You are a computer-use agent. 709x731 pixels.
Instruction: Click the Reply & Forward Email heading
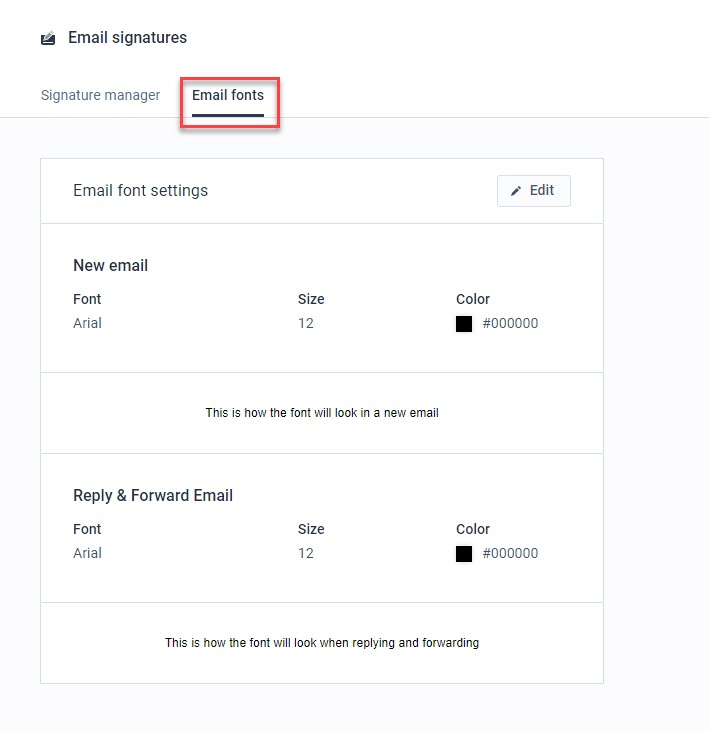(153, 495)
